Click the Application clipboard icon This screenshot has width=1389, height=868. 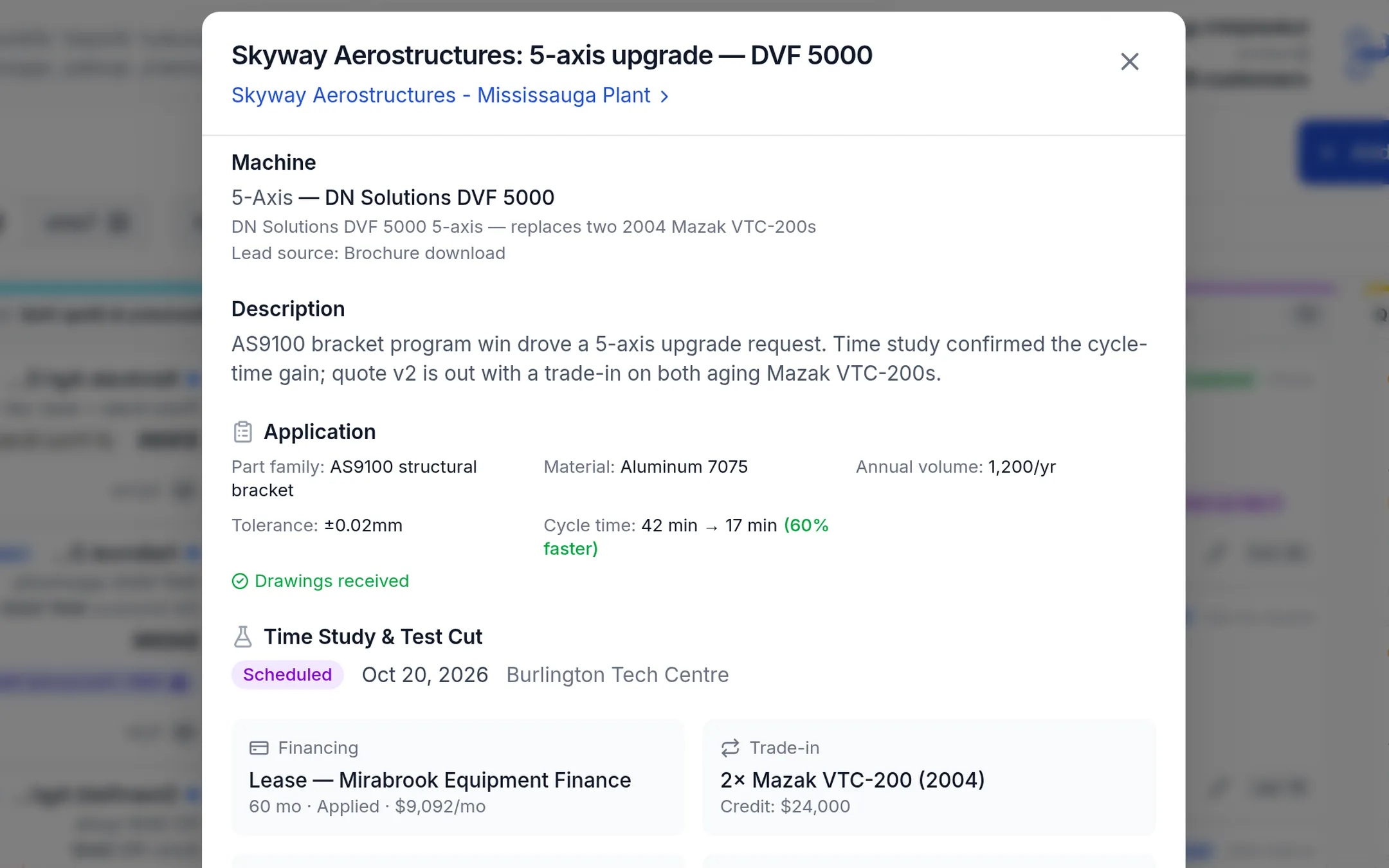click(x=242, y=432)
